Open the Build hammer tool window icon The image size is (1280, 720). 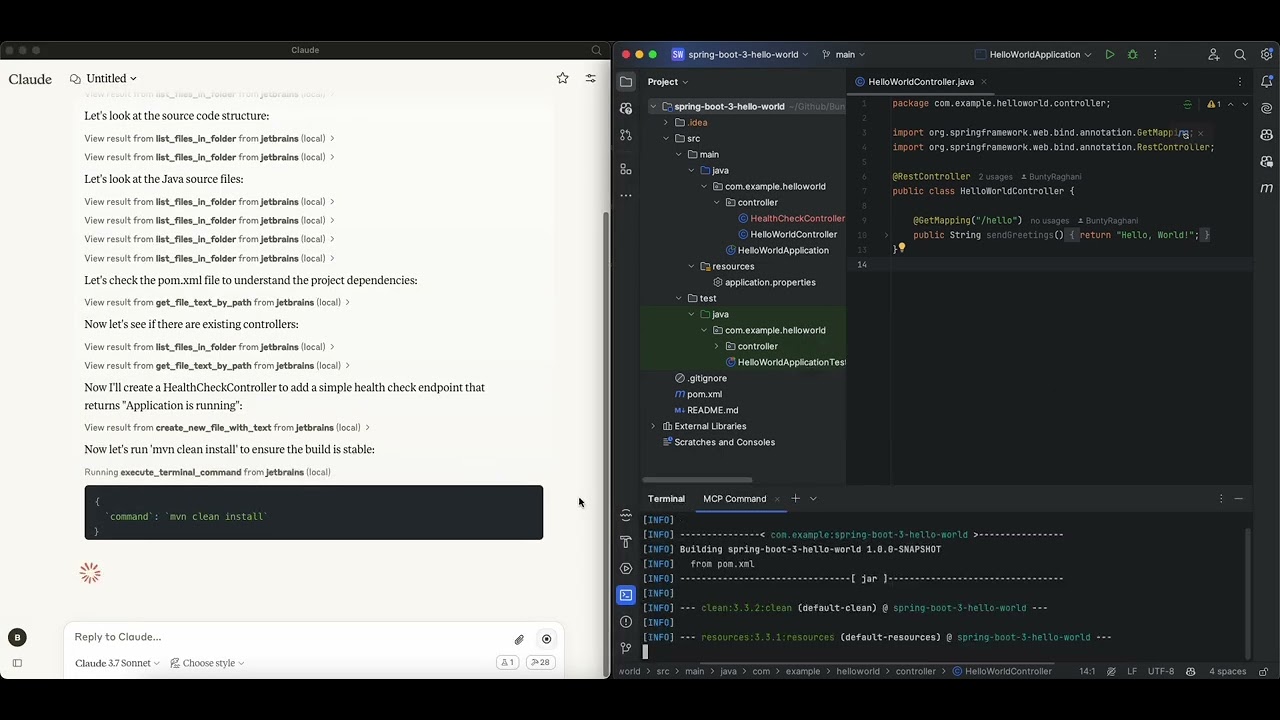tap(626, 542)
